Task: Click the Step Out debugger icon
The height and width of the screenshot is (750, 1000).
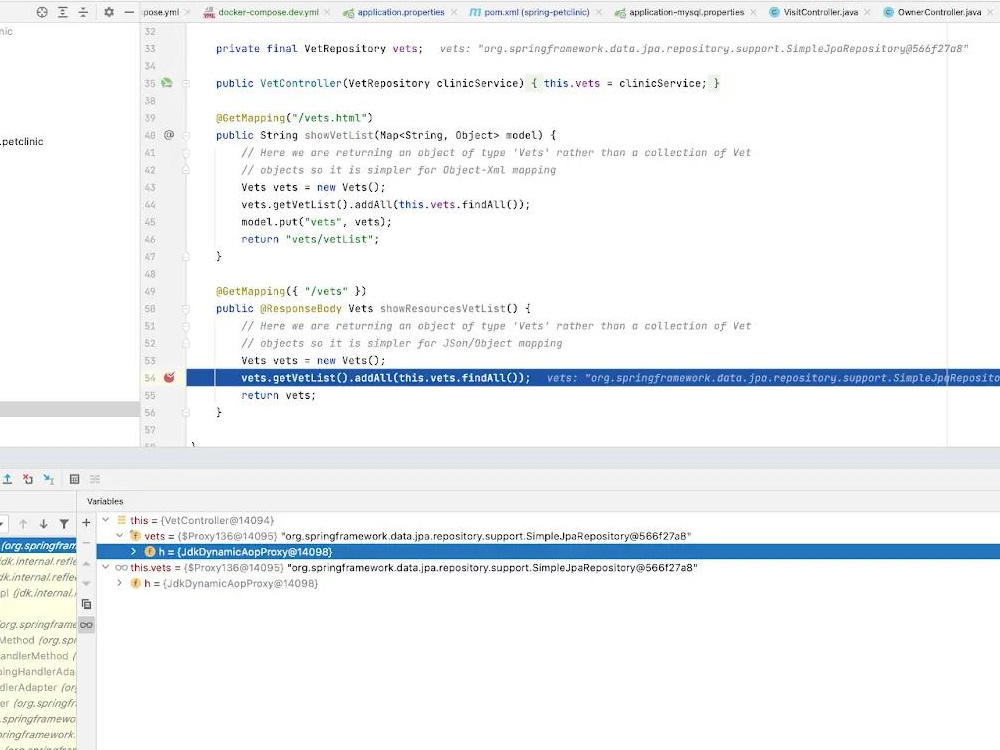Action: tap(8, 479)
